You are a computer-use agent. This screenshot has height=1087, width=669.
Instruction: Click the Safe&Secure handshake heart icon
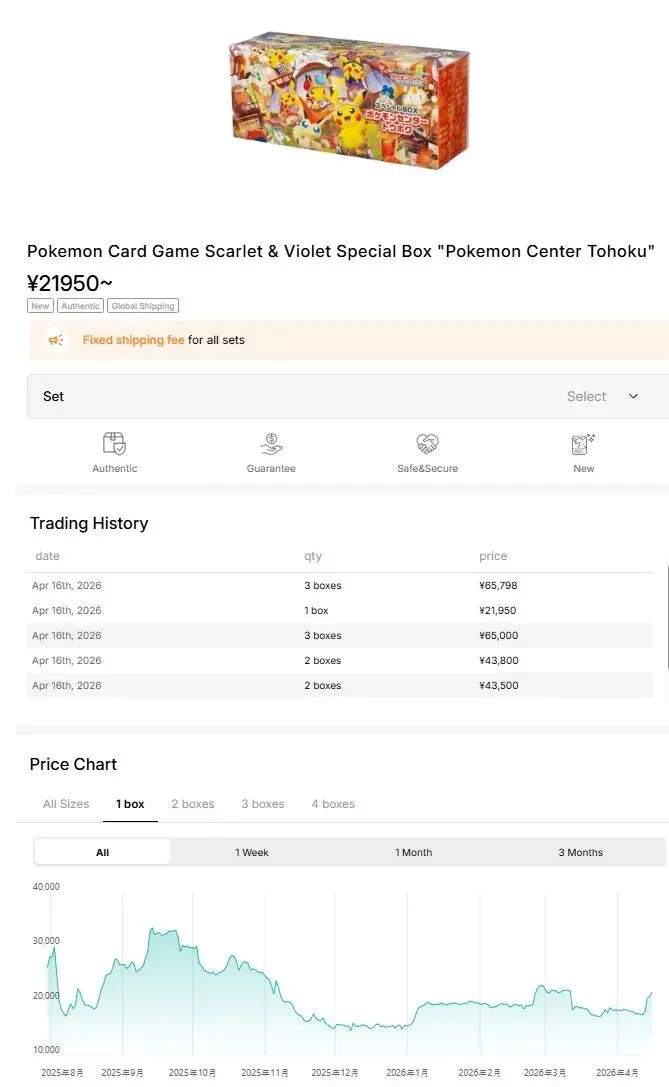[x=427, y=443]
